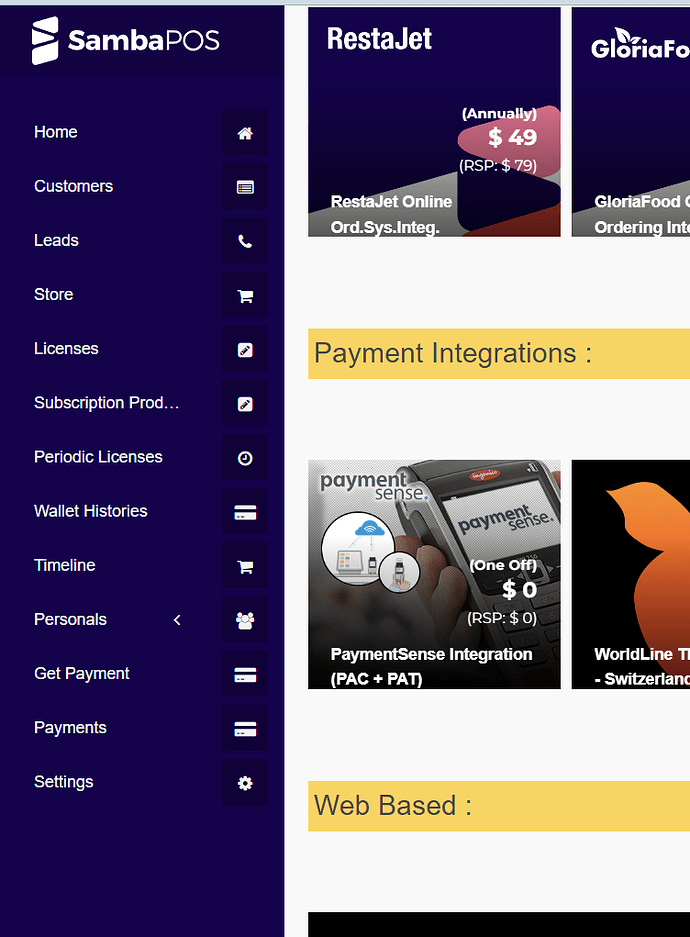690x937 pixels.
Task: Click the Store shopping cart icon
Action: [x=245, y=296]
